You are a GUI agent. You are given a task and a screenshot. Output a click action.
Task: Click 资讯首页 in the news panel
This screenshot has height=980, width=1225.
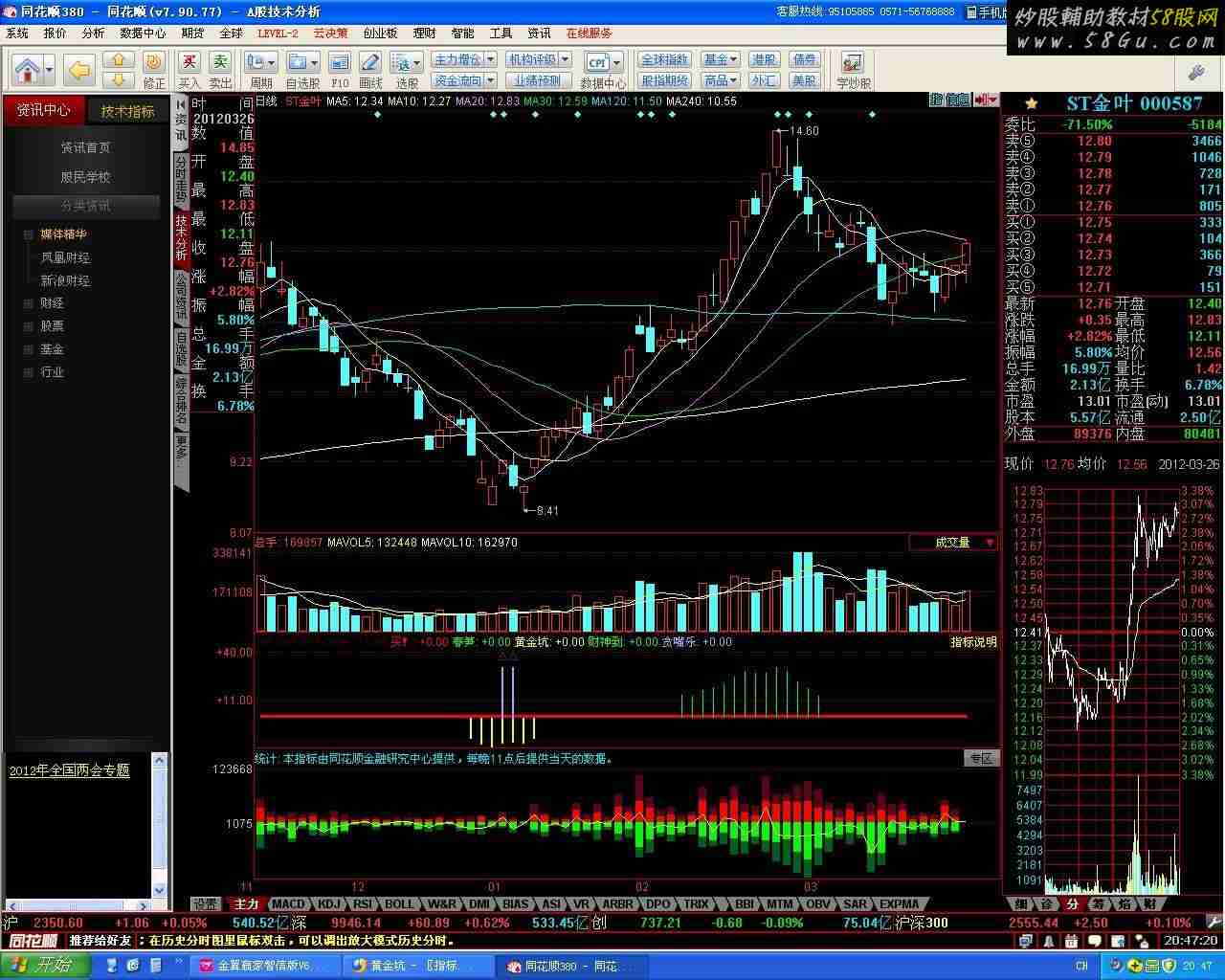(x=86, y=147)
